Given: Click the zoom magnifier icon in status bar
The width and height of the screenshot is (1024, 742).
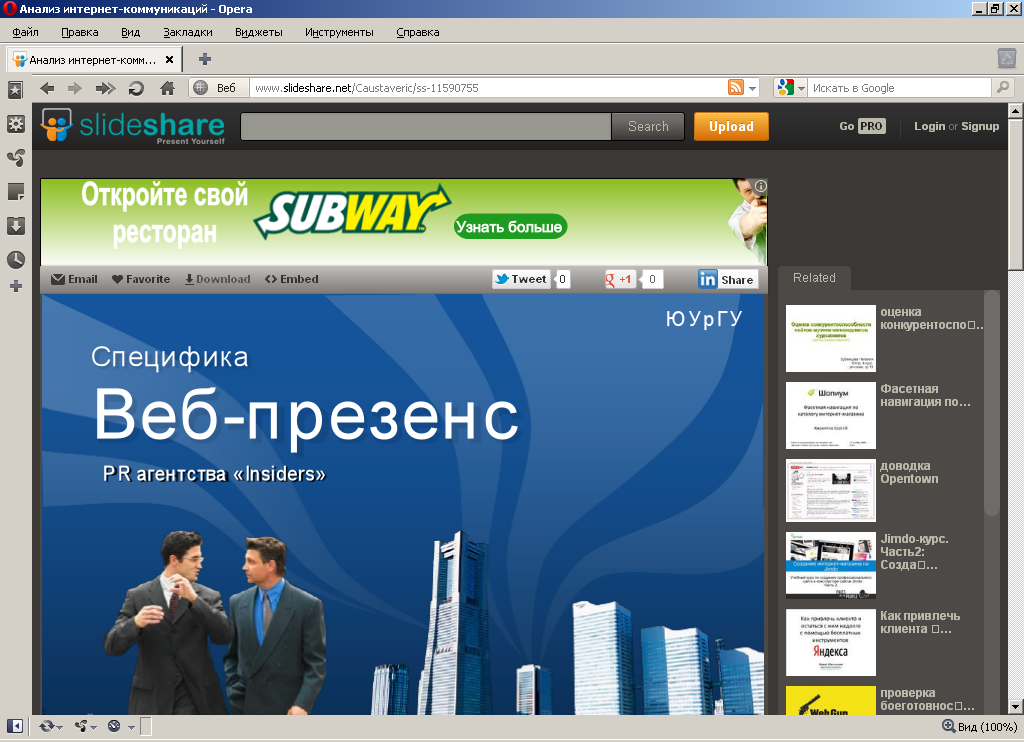Looking at the screenshot, I should pos(948,726).
